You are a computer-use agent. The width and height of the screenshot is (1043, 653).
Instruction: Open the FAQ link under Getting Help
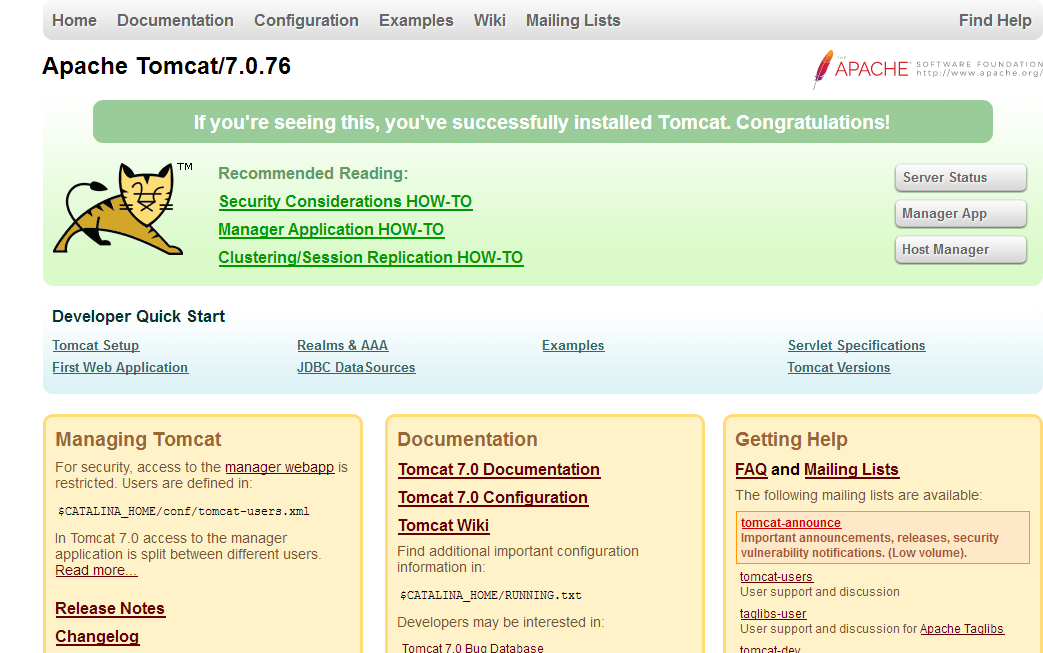[751, 469]
